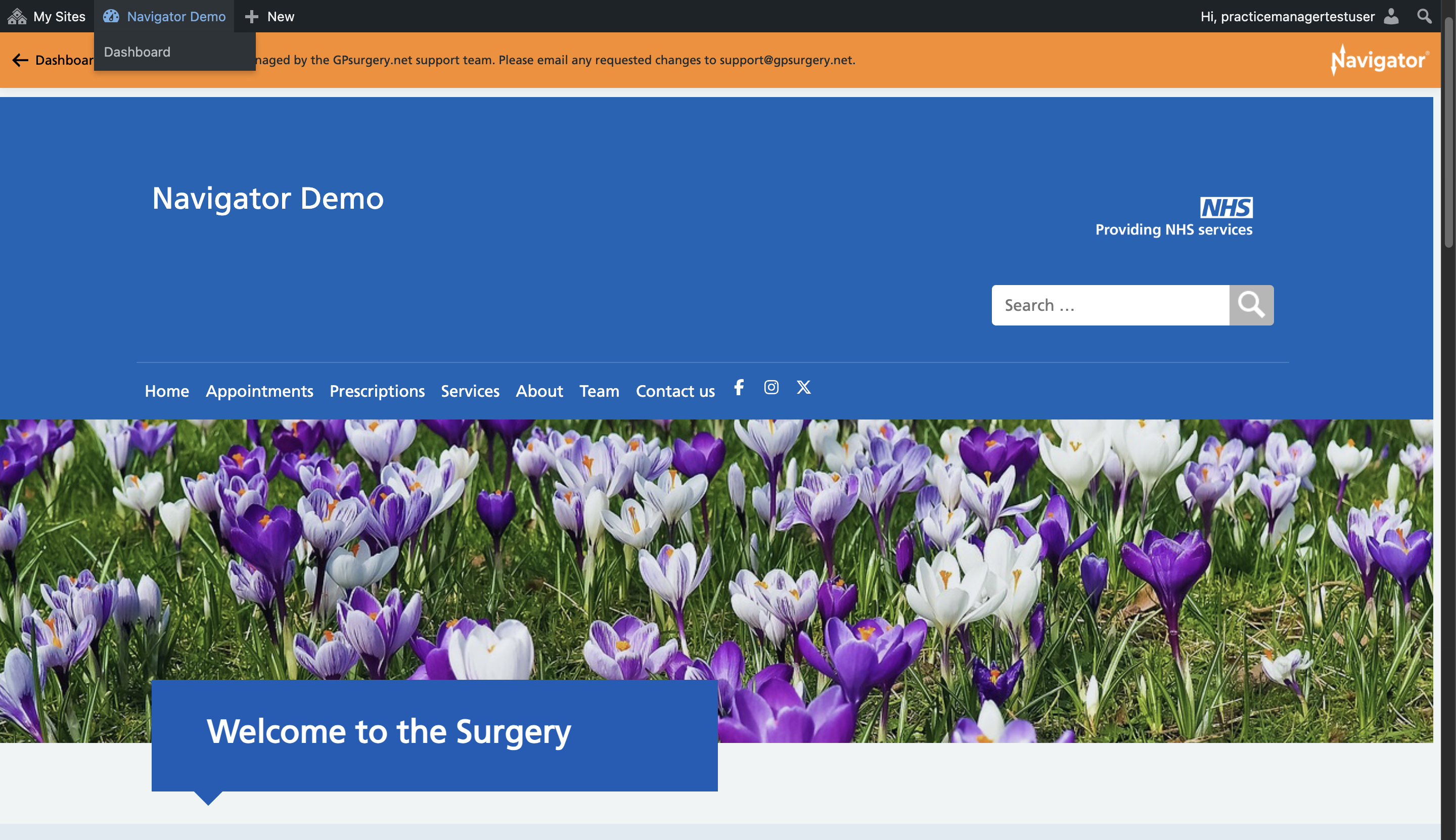This screenshot has width=1456, height=840.
Task: Click the support@gpsurgery.net notice text
Action: pyautogui.click(x=787, y=60)
